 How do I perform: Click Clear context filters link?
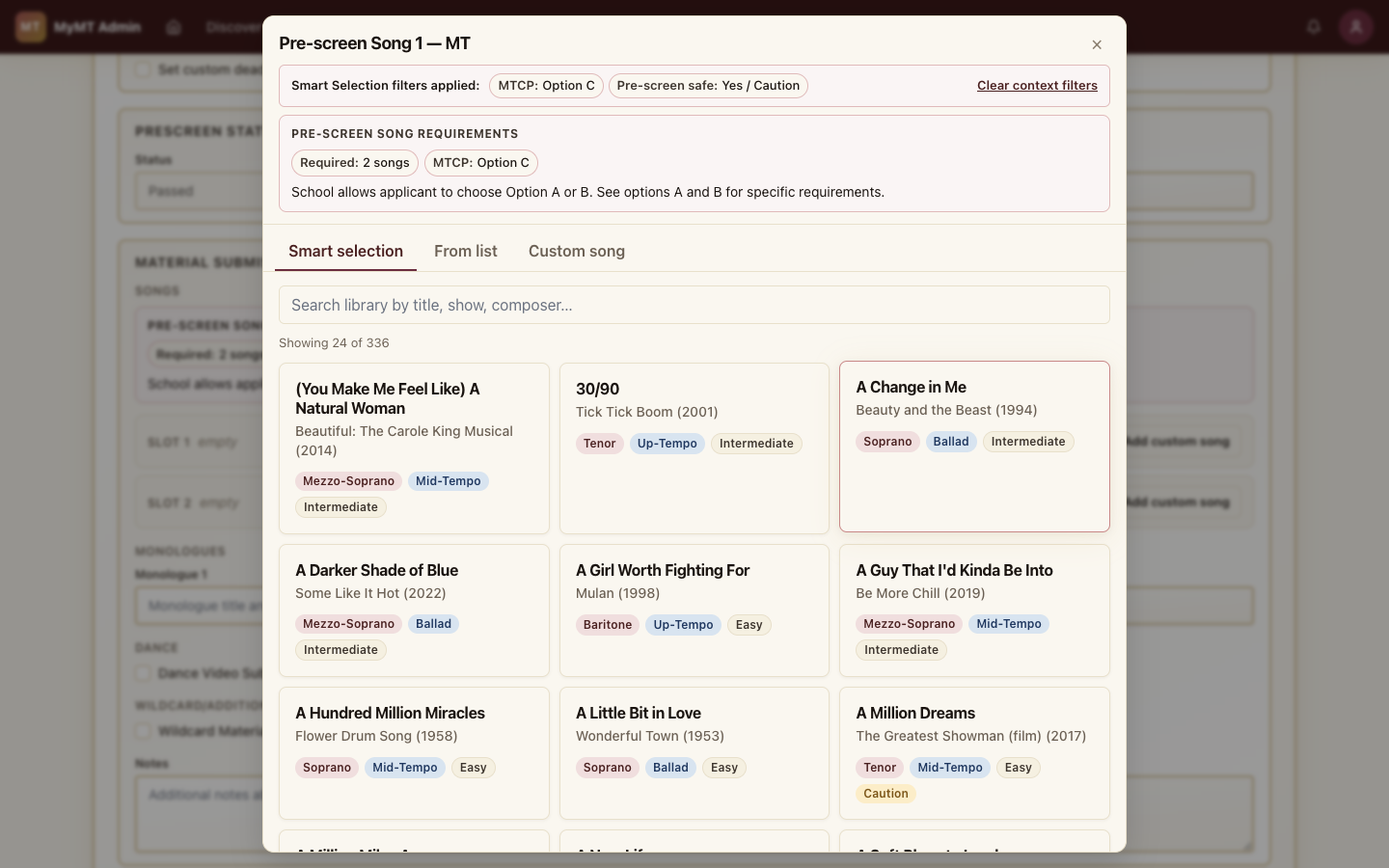pos(1037,86)
